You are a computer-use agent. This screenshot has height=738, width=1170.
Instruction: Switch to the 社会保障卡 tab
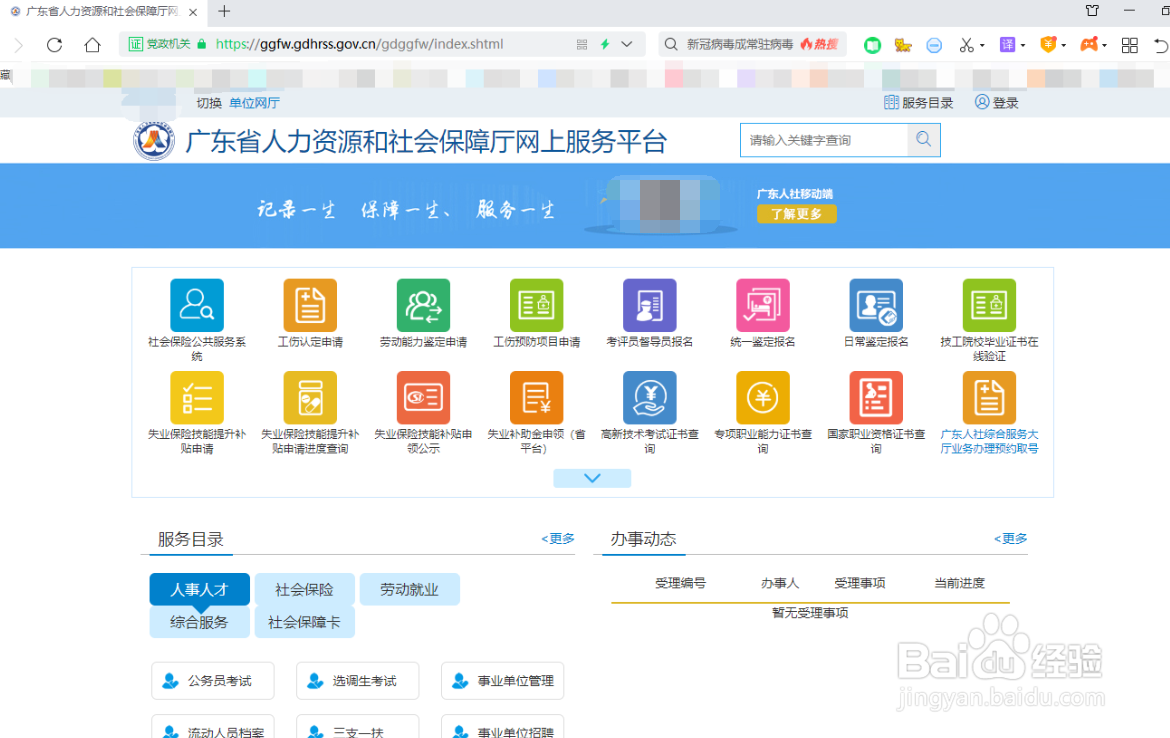click(x=304, y=622)
